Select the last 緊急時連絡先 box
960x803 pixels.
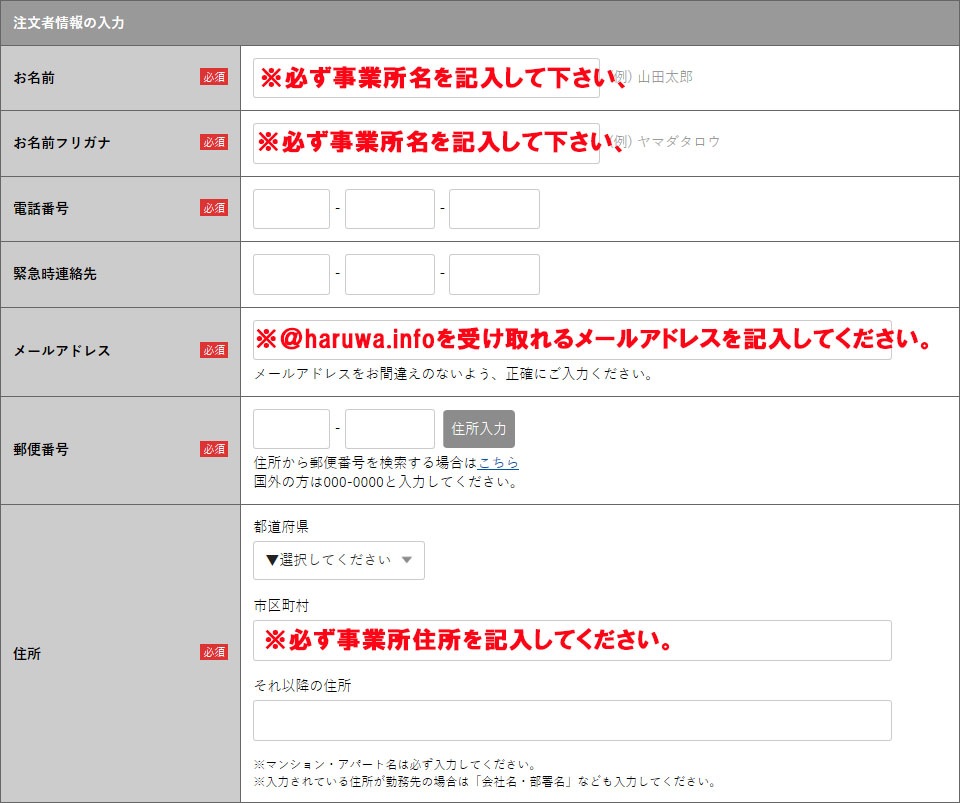point(494,274)
